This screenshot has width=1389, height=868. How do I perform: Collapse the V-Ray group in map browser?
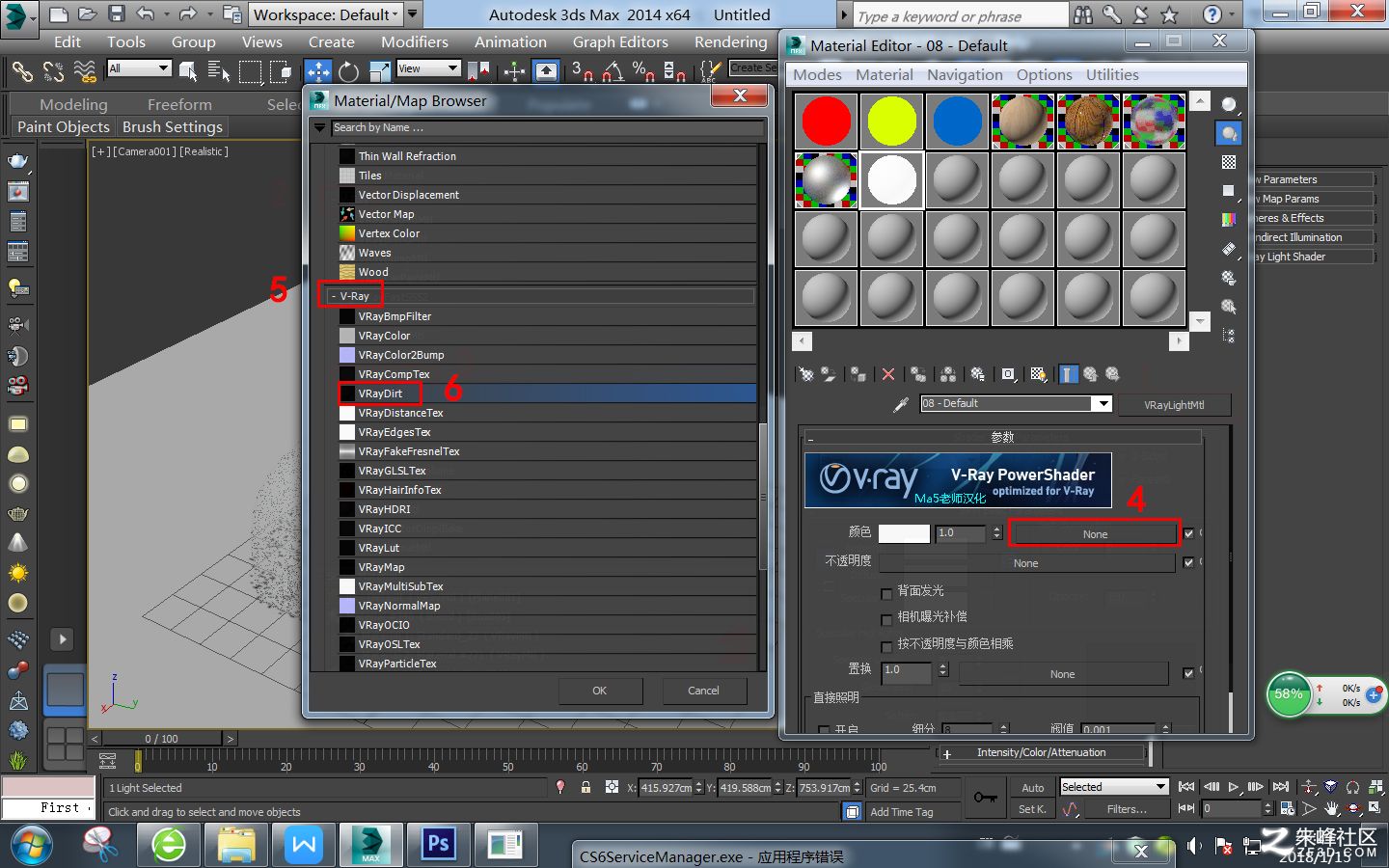(333, 296)
